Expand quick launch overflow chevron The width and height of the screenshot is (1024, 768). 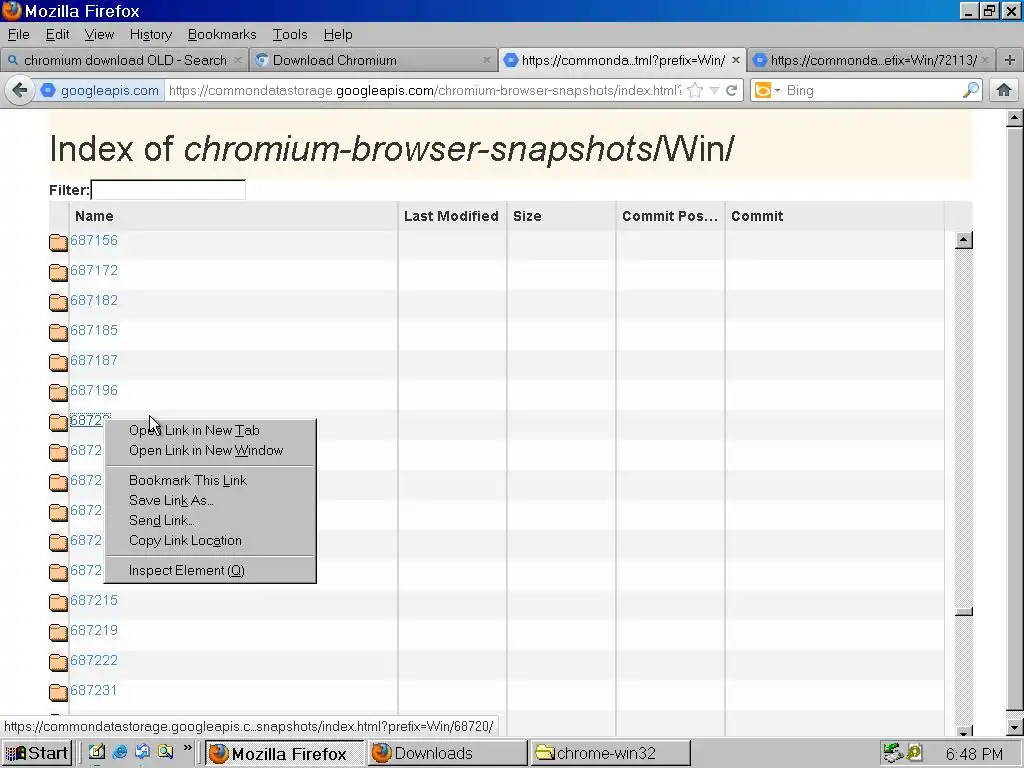click(x=187, y=748)
